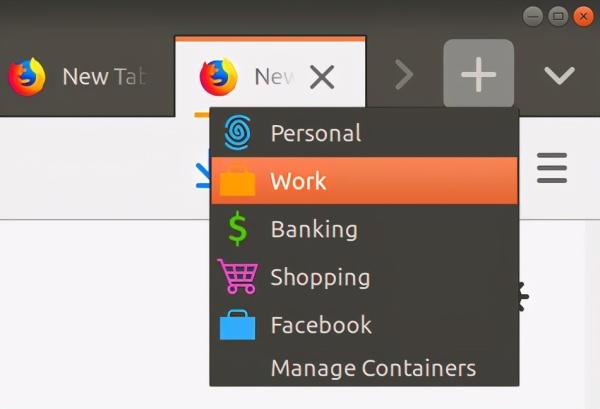
Task: Open the Firefox hamburger menu
Action: point(552,168)
